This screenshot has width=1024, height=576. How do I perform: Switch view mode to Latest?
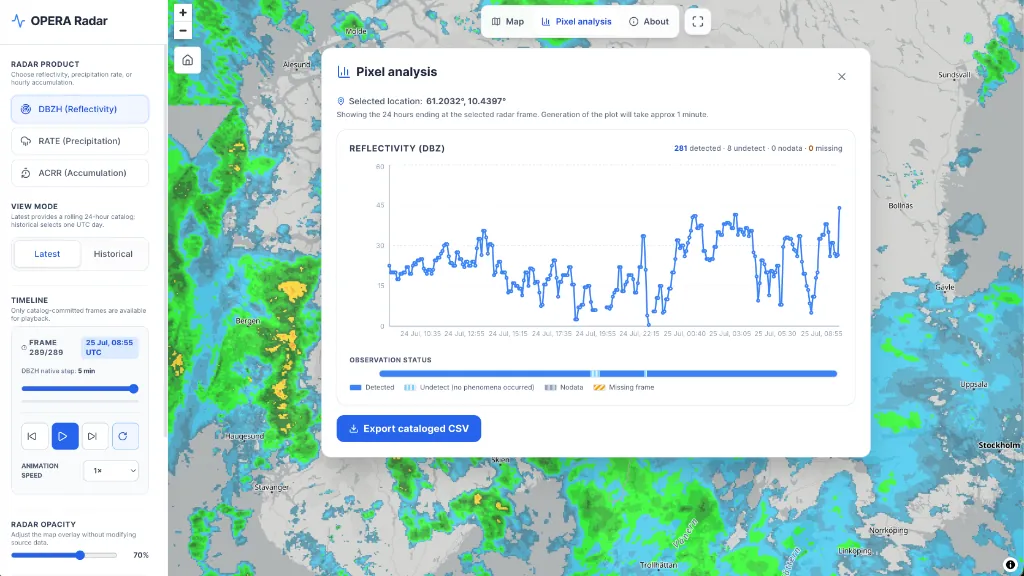47,254
